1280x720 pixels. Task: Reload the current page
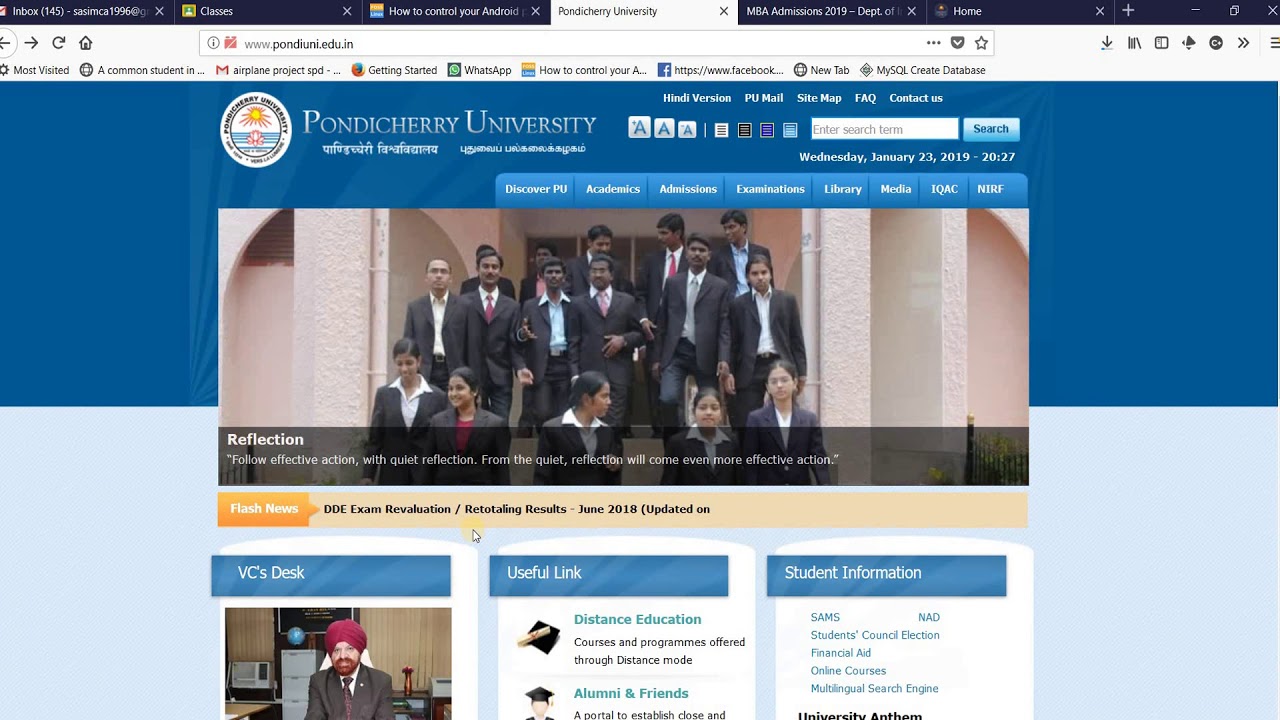coord(58,43)
